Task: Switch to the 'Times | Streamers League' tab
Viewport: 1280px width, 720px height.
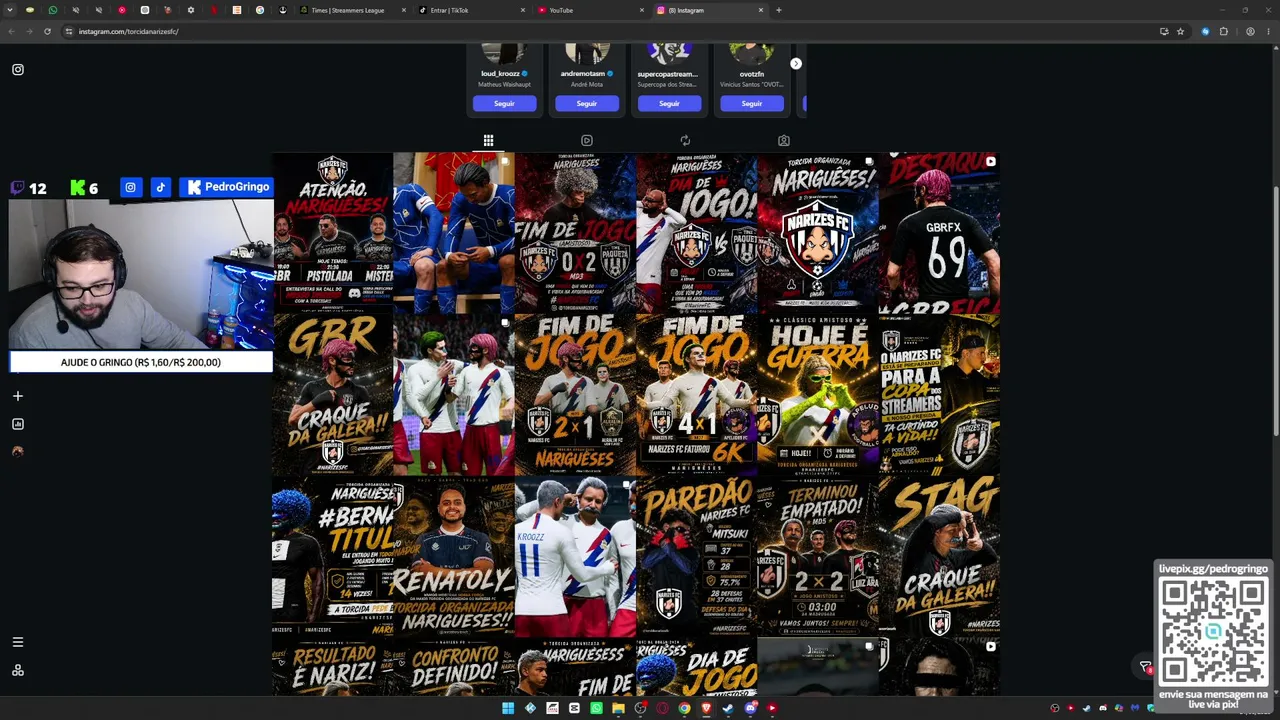Action: (x=352, y=10)
